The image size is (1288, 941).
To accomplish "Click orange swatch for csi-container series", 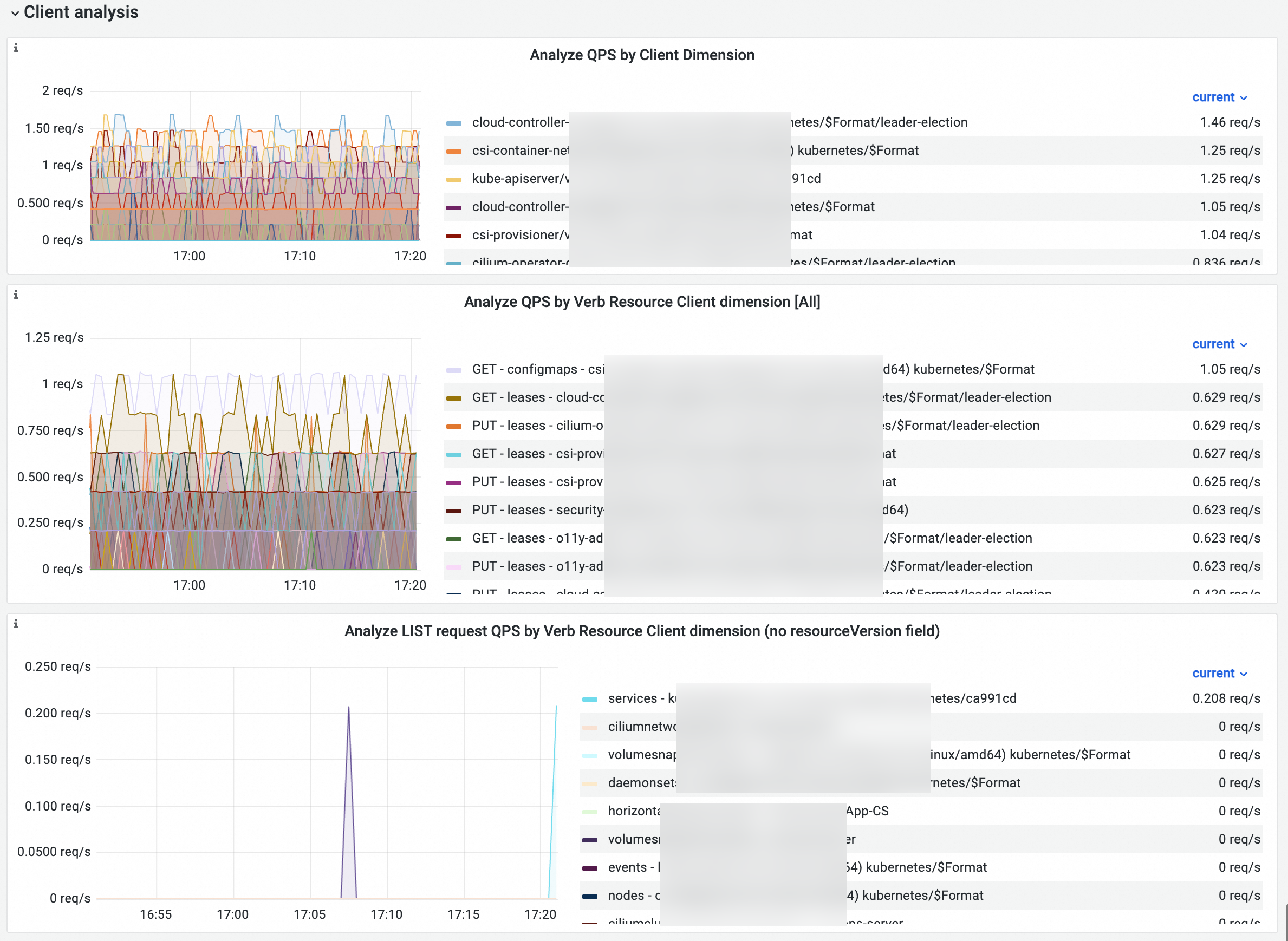I will point(453,151).
